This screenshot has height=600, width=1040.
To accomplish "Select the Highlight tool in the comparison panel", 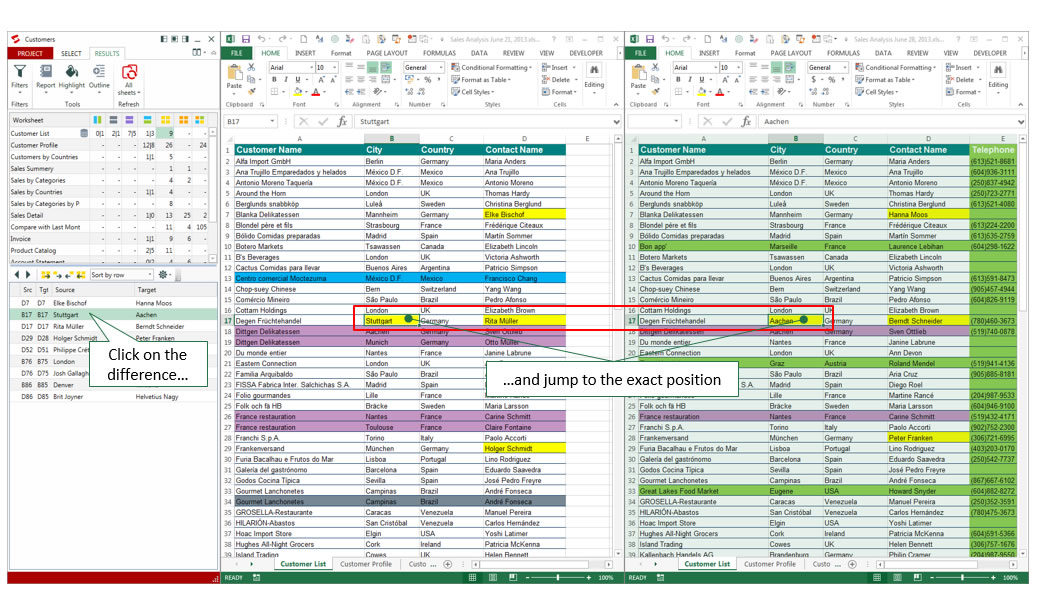I will coord(71,70).
